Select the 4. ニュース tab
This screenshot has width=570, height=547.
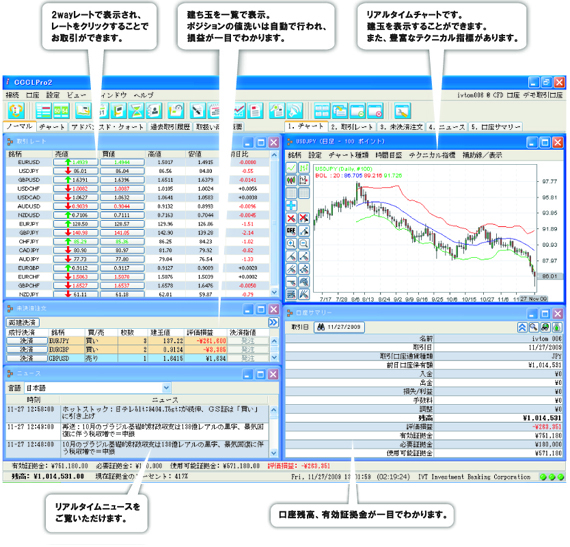tap(447, 127)
